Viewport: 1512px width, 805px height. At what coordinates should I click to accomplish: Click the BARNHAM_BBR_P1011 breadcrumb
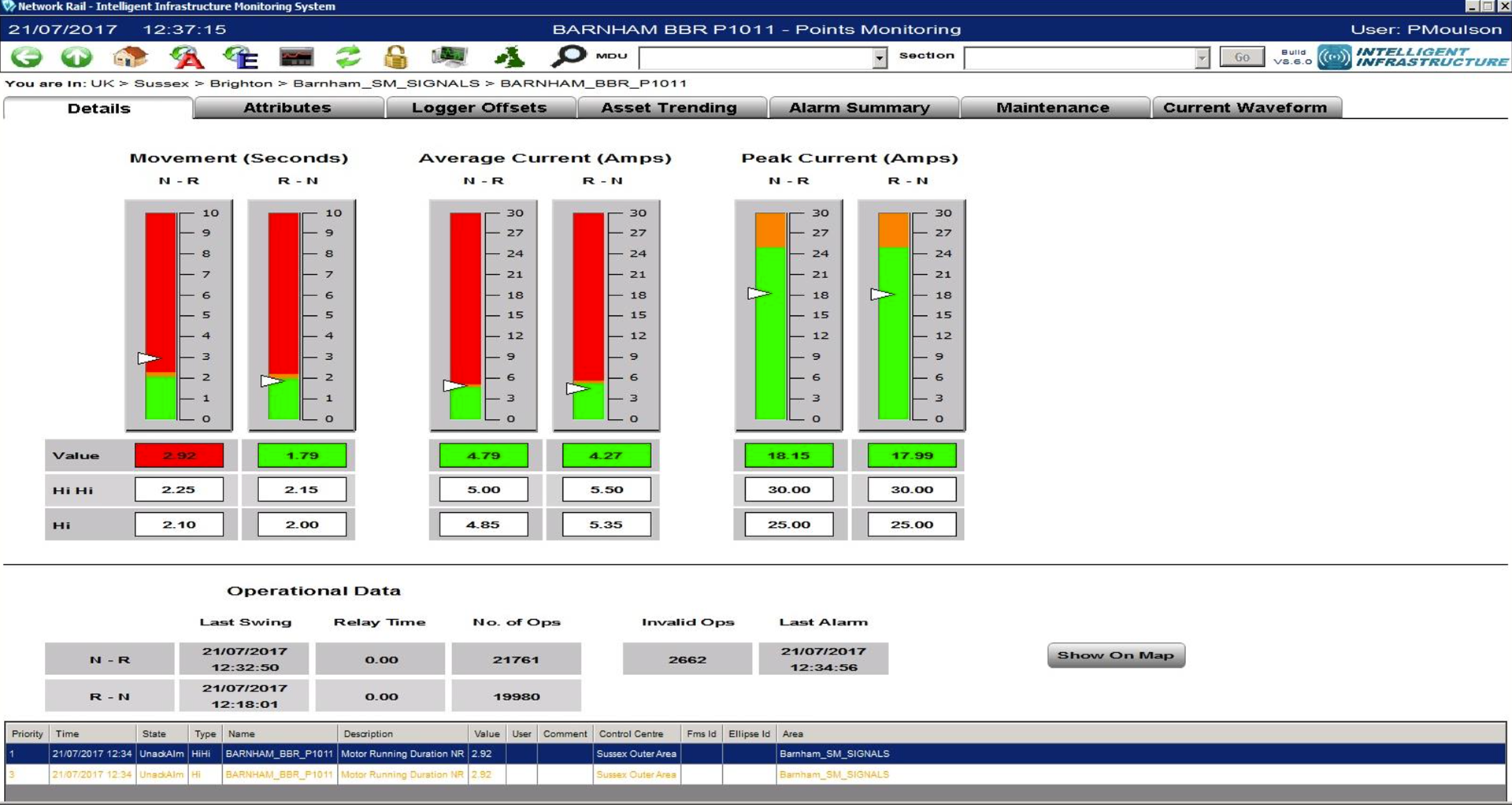pos(593,83)
